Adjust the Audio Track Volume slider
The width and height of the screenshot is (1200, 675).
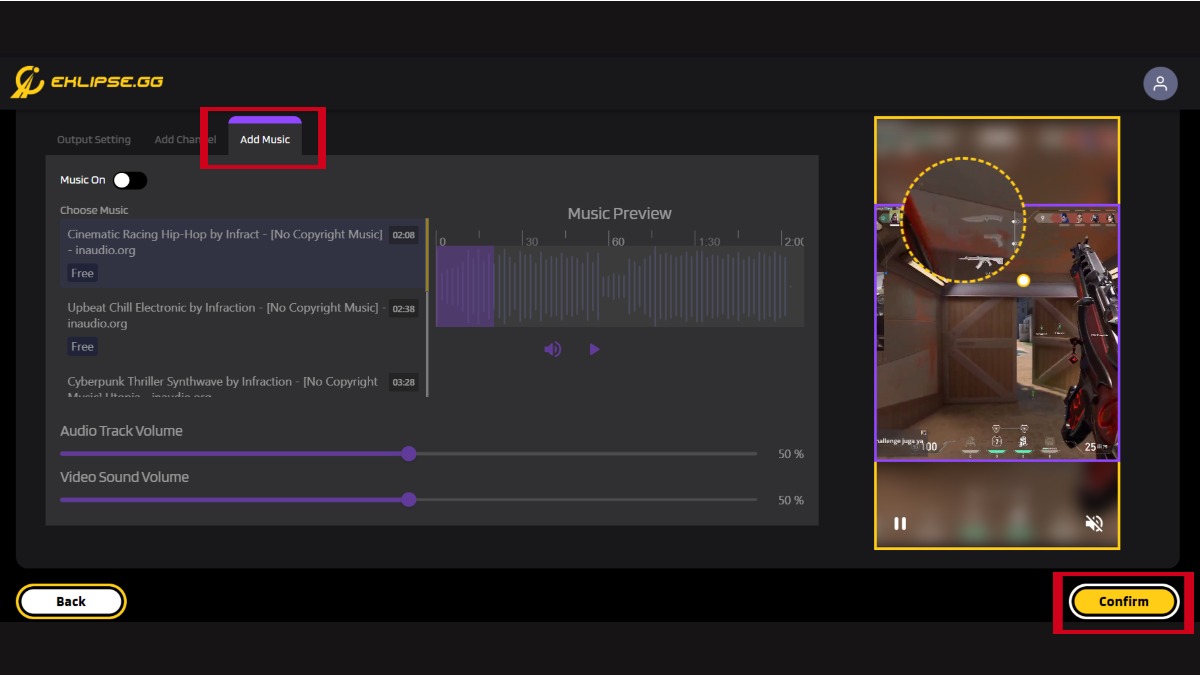tap(408, 453)
